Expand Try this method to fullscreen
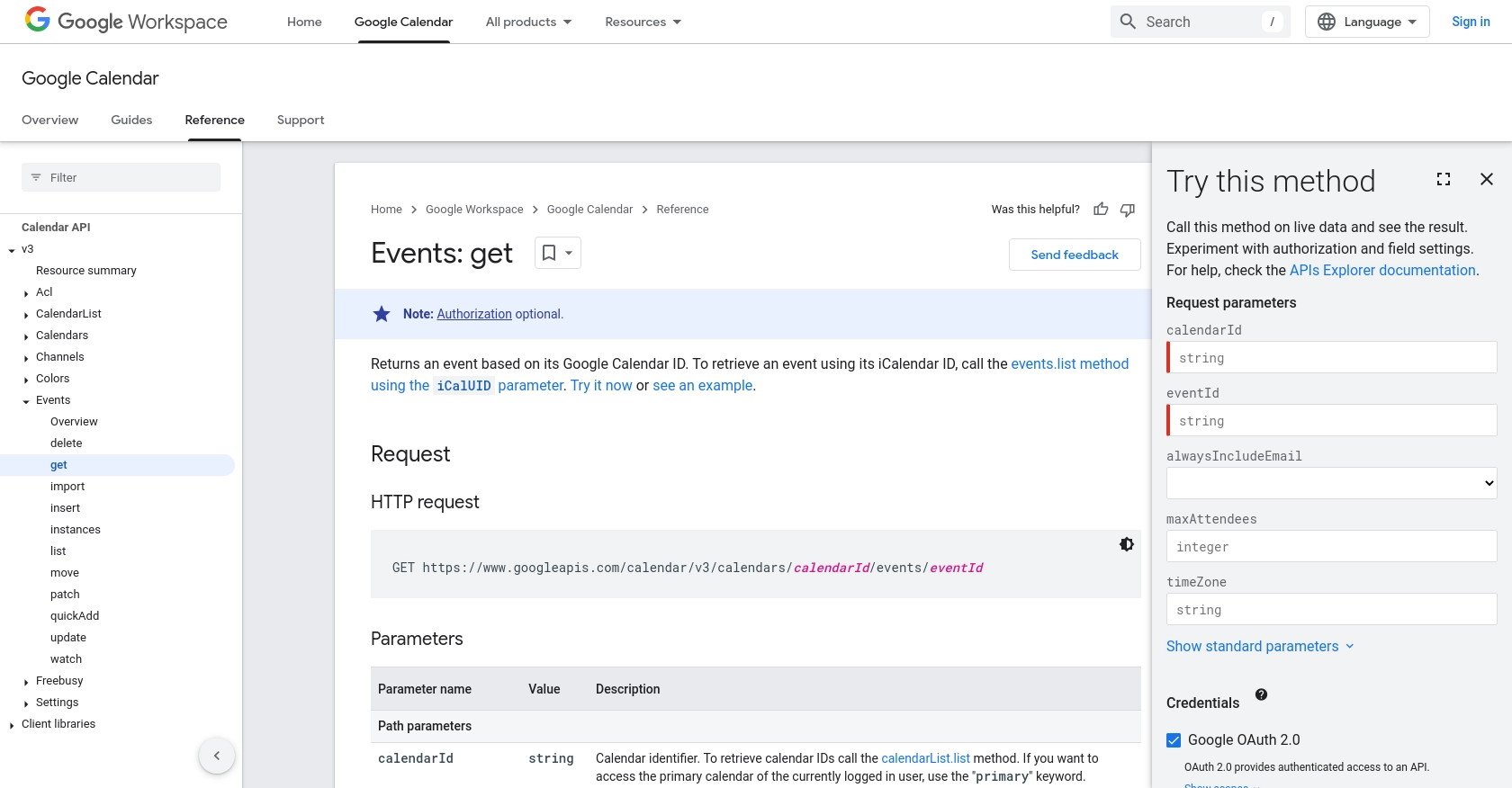The image size is (1512, 788). [1444, 179]
